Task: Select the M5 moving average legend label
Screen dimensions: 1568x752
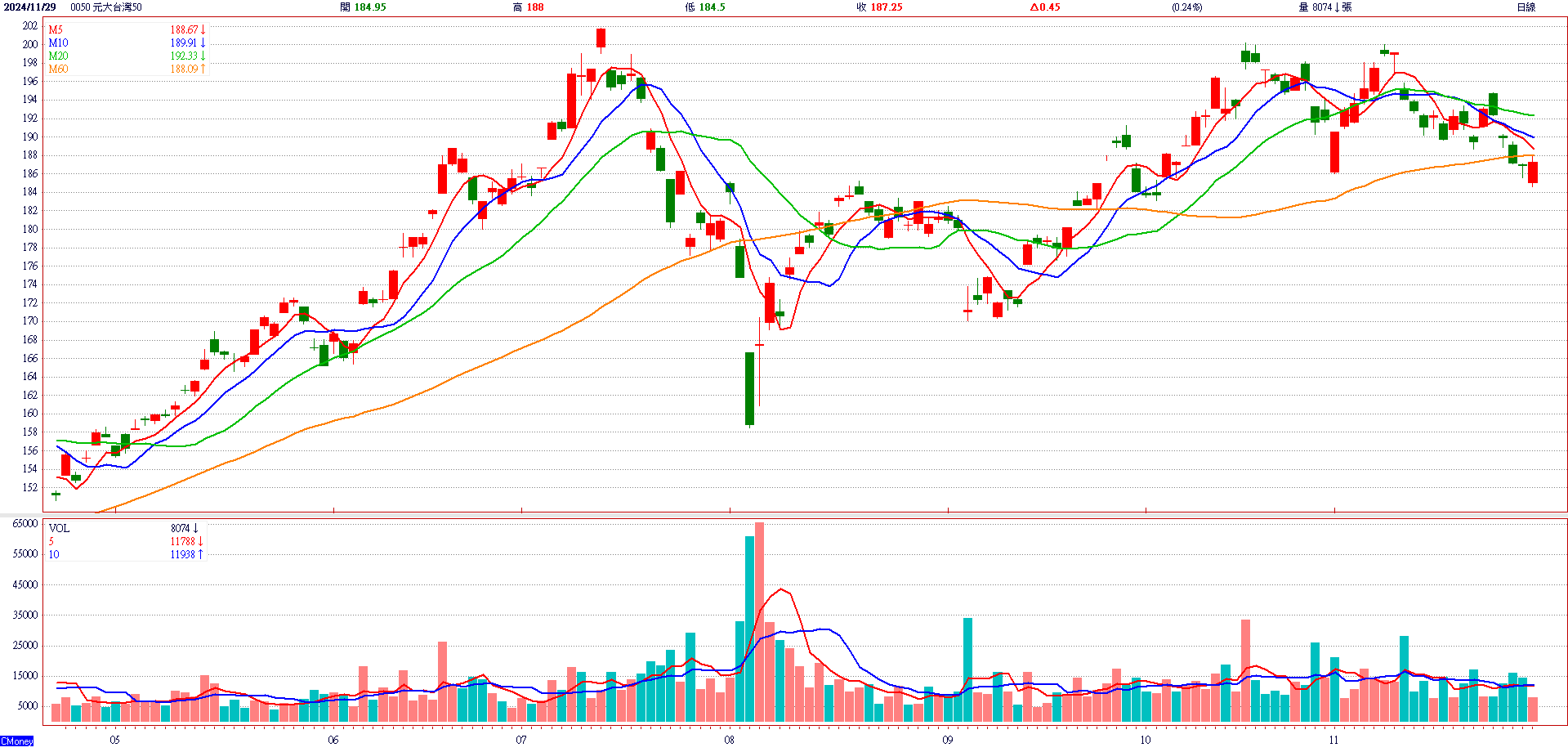Action: coord(55,30)
